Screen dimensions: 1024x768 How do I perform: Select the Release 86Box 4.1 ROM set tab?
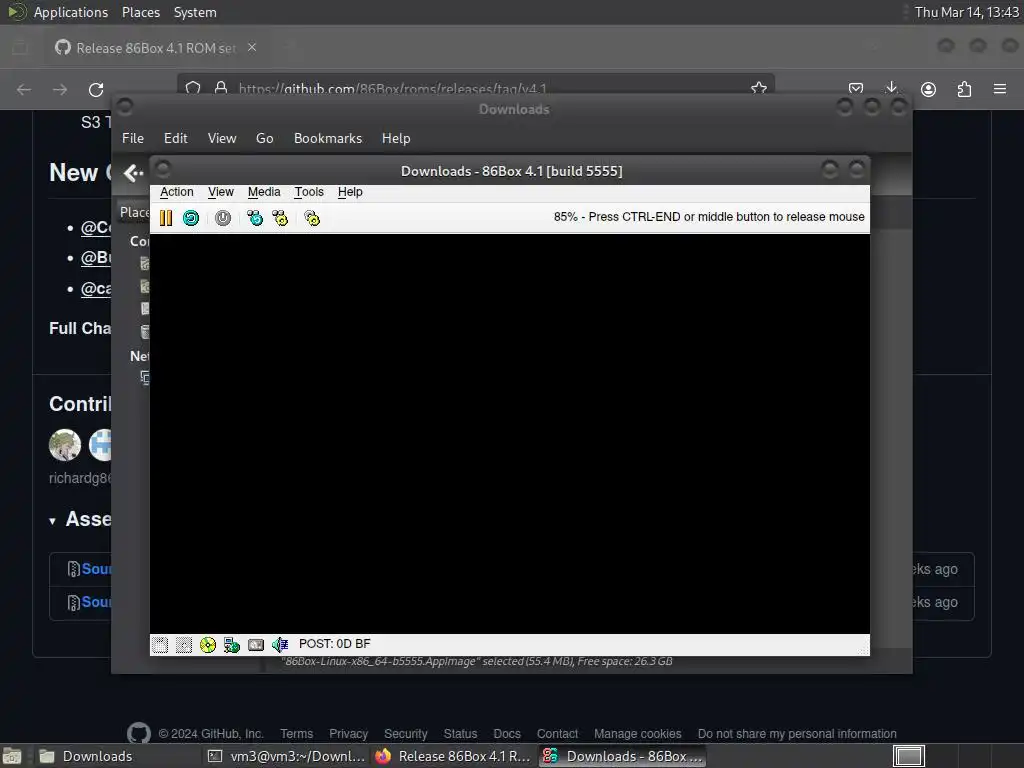pos(155,48)
